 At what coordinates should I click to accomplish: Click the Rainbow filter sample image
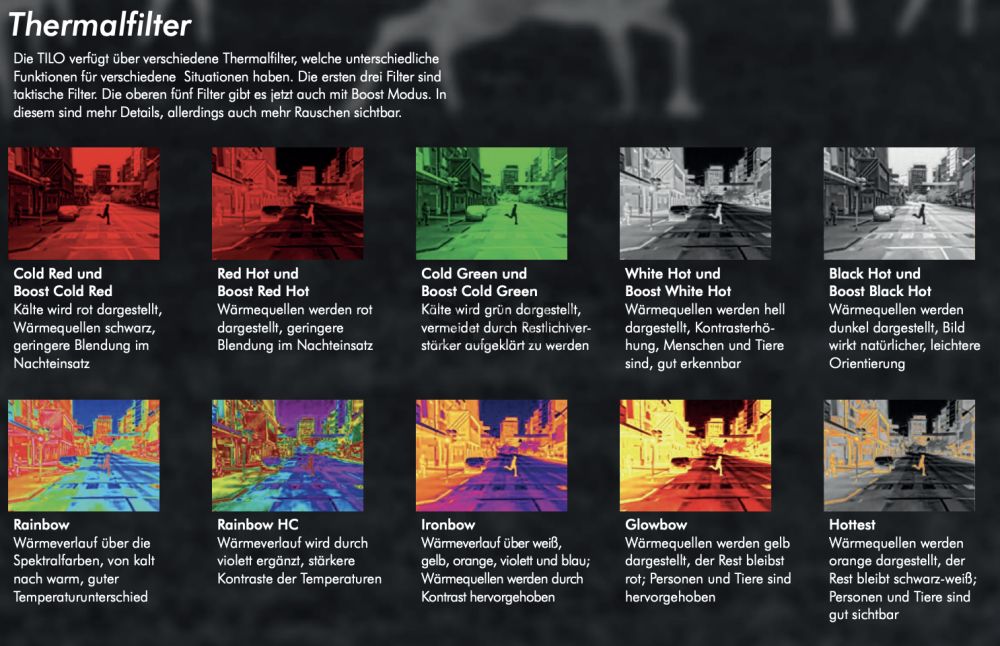click(x=84, y=455)
